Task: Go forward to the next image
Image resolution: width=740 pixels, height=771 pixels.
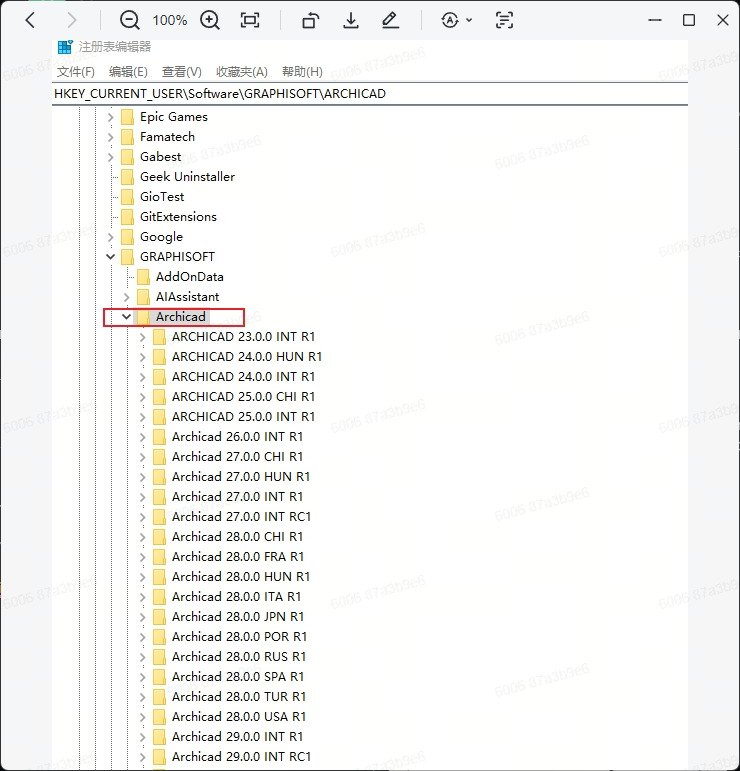Action: [x=72, y=20]
